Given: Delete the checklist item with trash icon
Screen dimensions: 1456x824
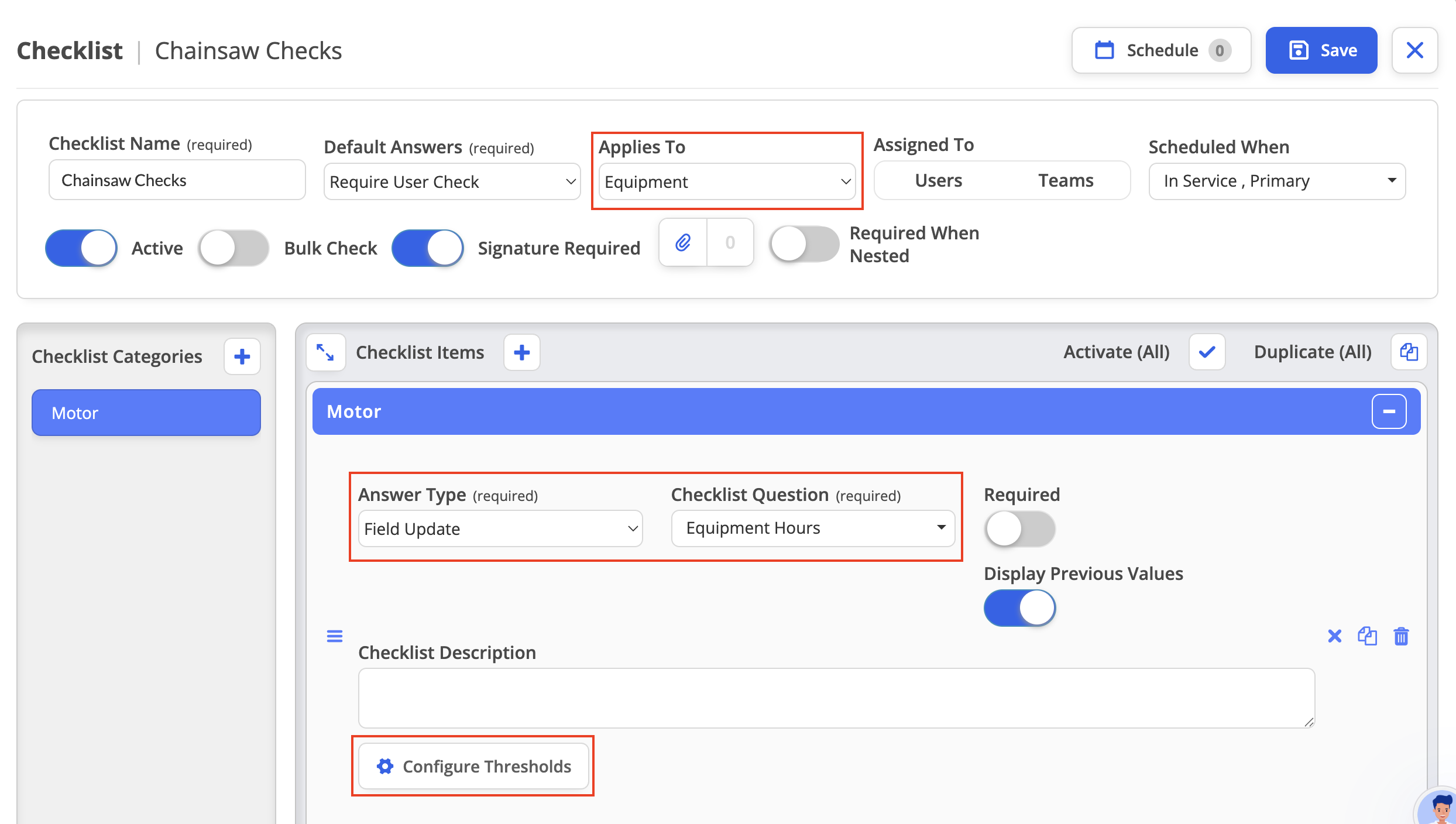Looking at the screenshot, I should click(x=1401, y=636).
